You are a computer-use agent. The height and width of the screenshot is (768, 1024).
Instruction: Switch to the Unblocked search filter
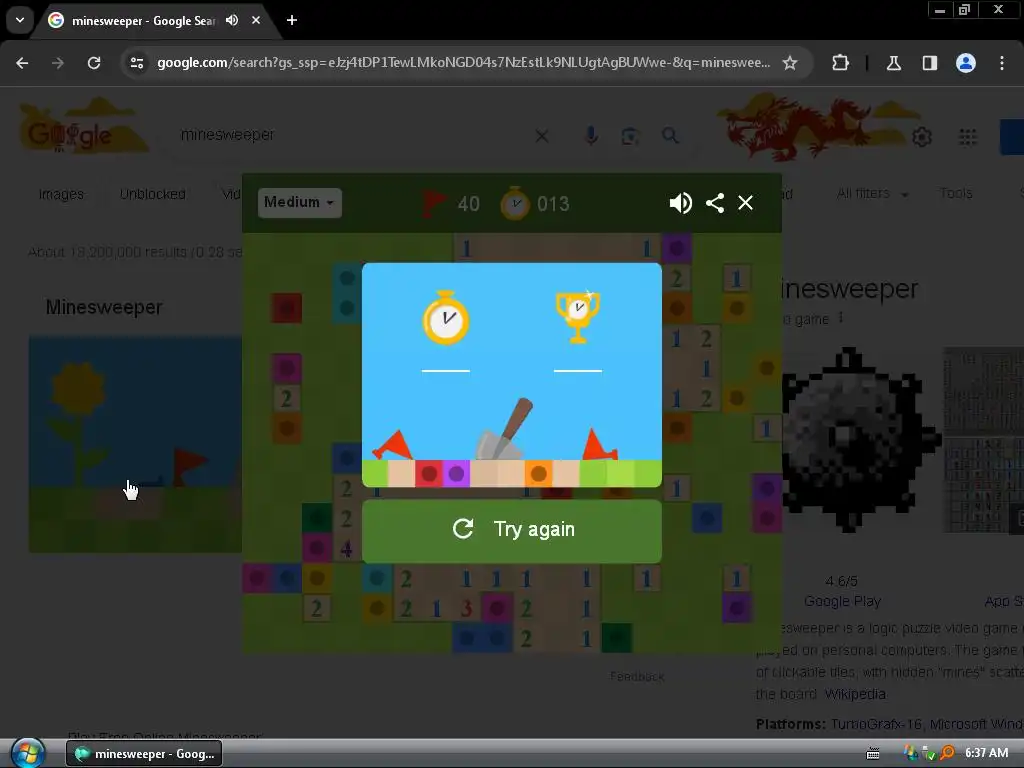pyautogui.click(x=153, y=194)
